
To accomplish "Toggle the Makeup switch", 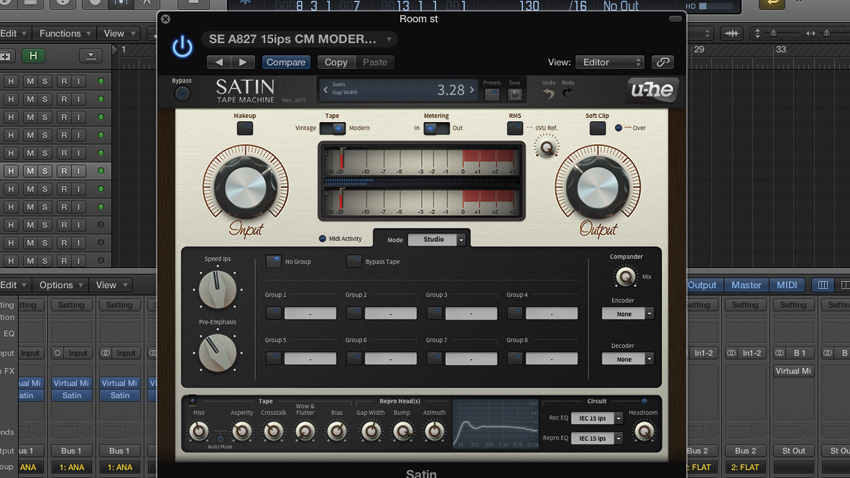I will 244,128.
